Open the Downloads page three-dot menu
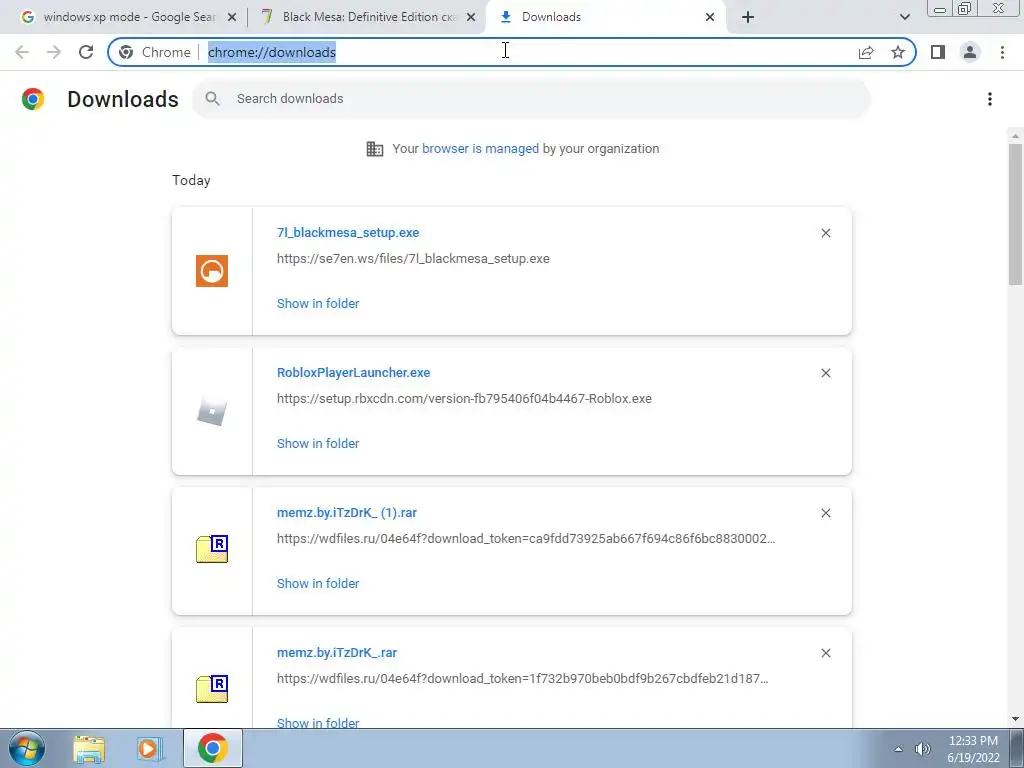 tap(990, 99)
